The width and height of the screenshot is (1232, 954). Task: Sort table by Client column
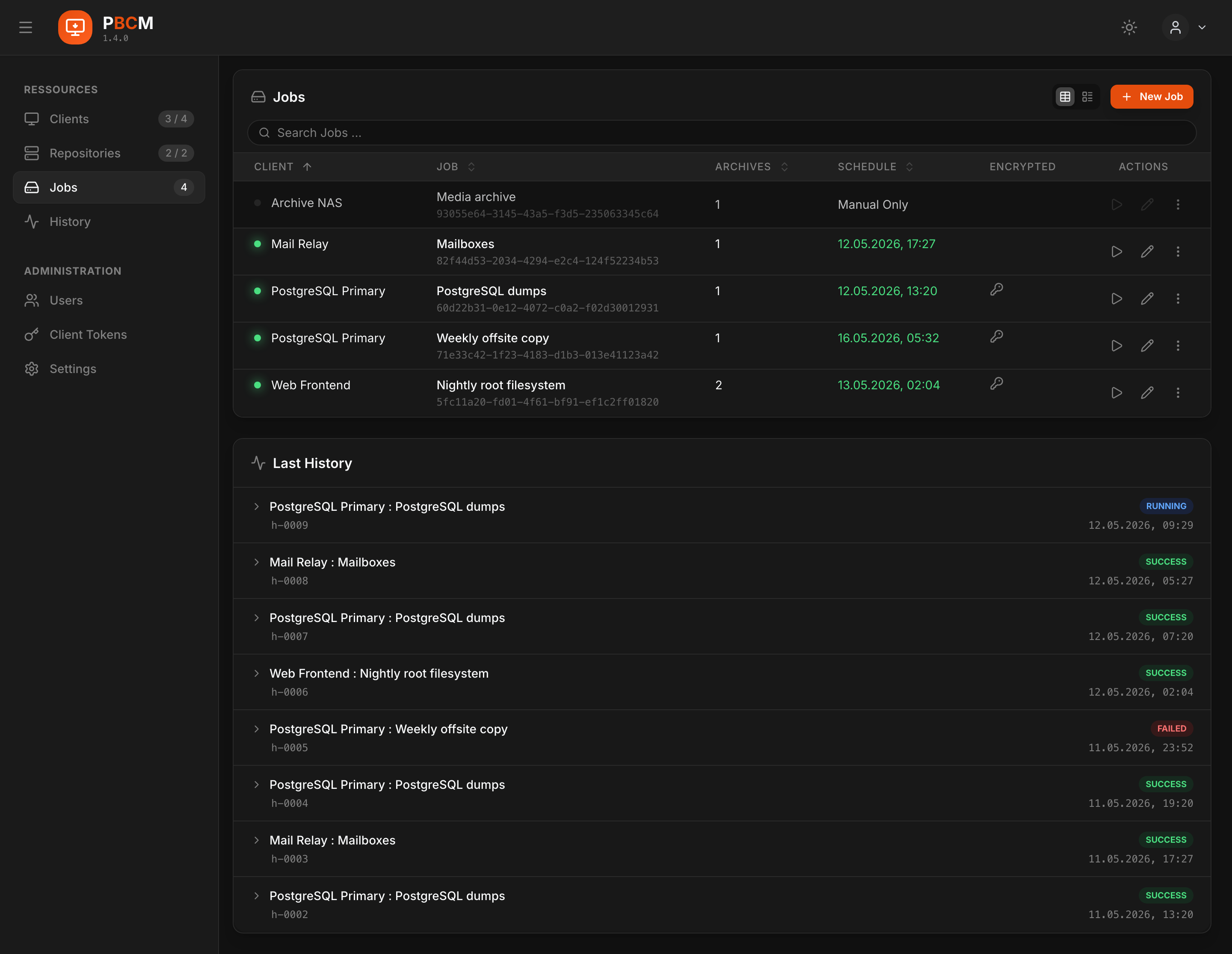(x=283, y=166)
